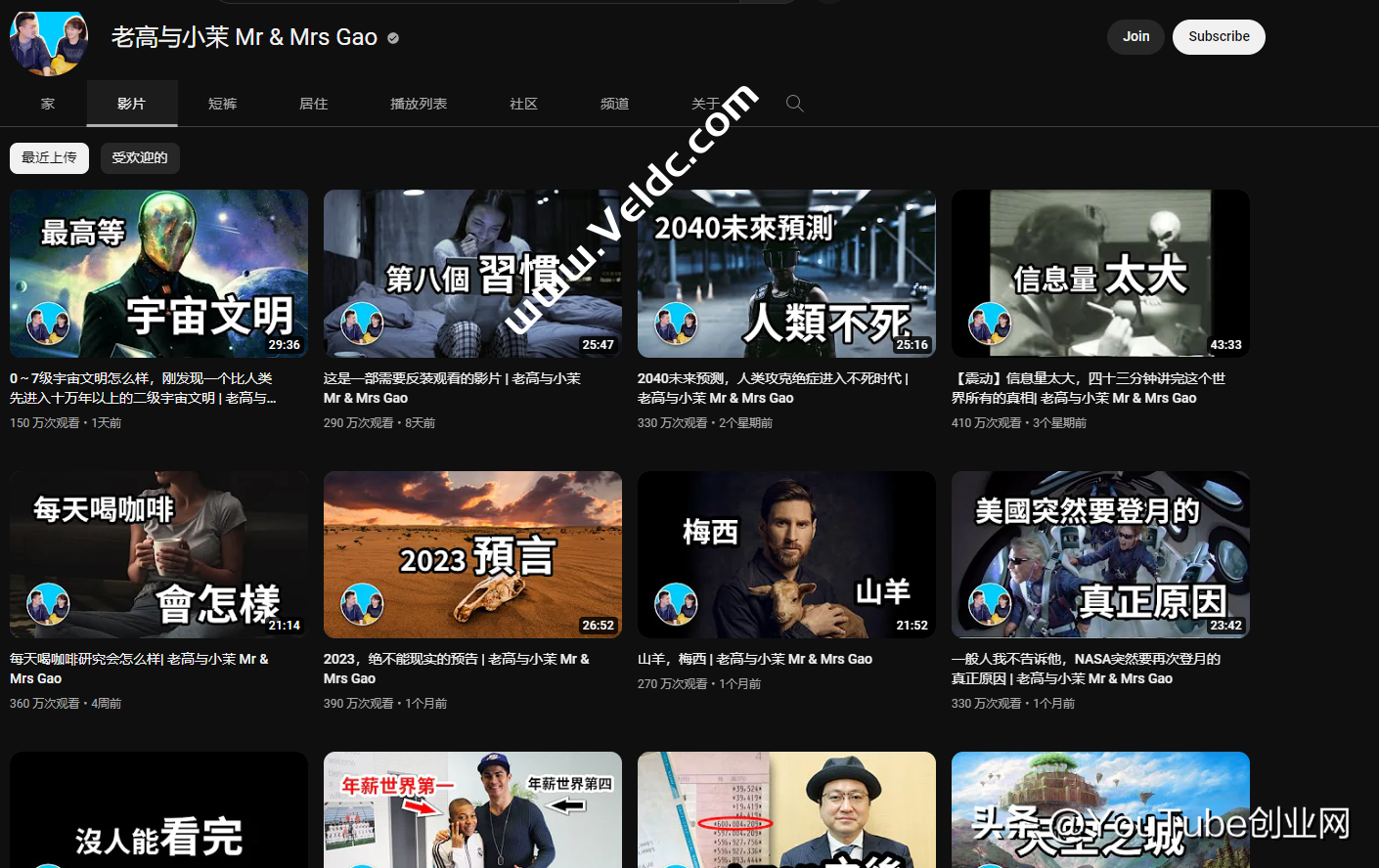The height and width of the screenshot is (868, 1379).
Task: Toggle the 受欢迎的 popular filter chip
Action: [140, 157]
